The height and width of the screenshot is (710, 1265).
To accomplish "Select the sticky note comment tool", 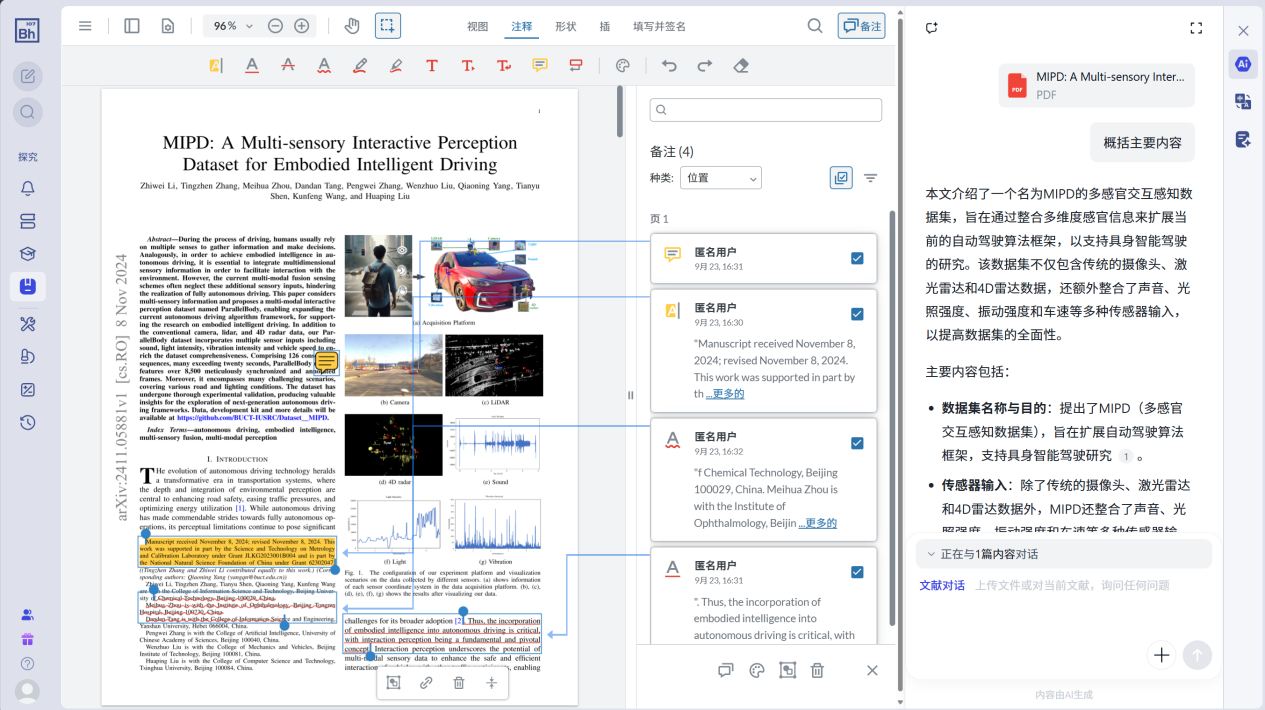I will [x=540, y=66].
